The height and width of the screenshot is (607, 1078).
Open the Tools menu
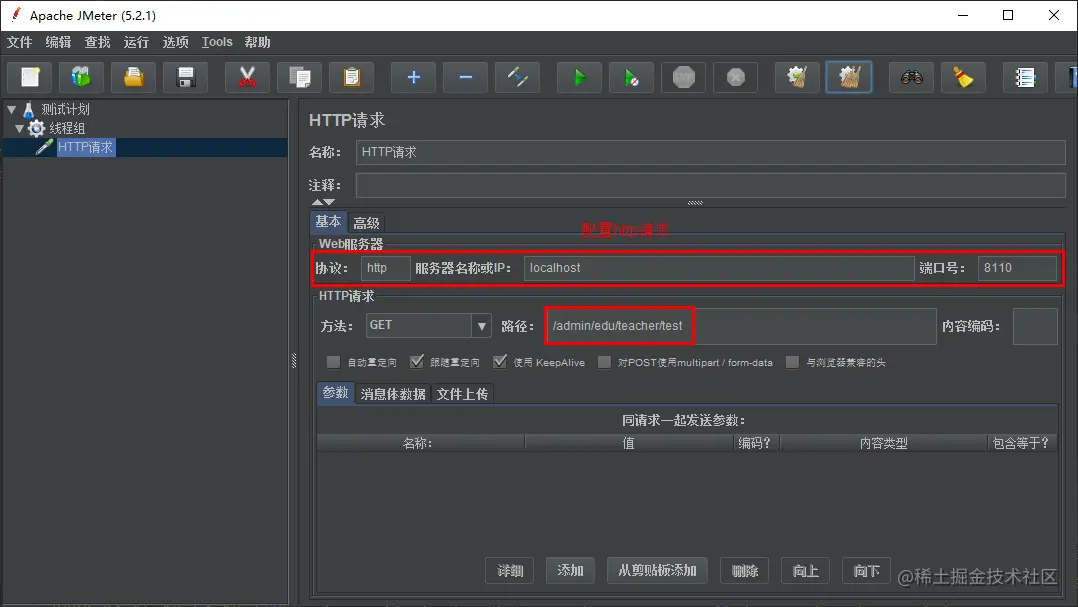(217, 42)
